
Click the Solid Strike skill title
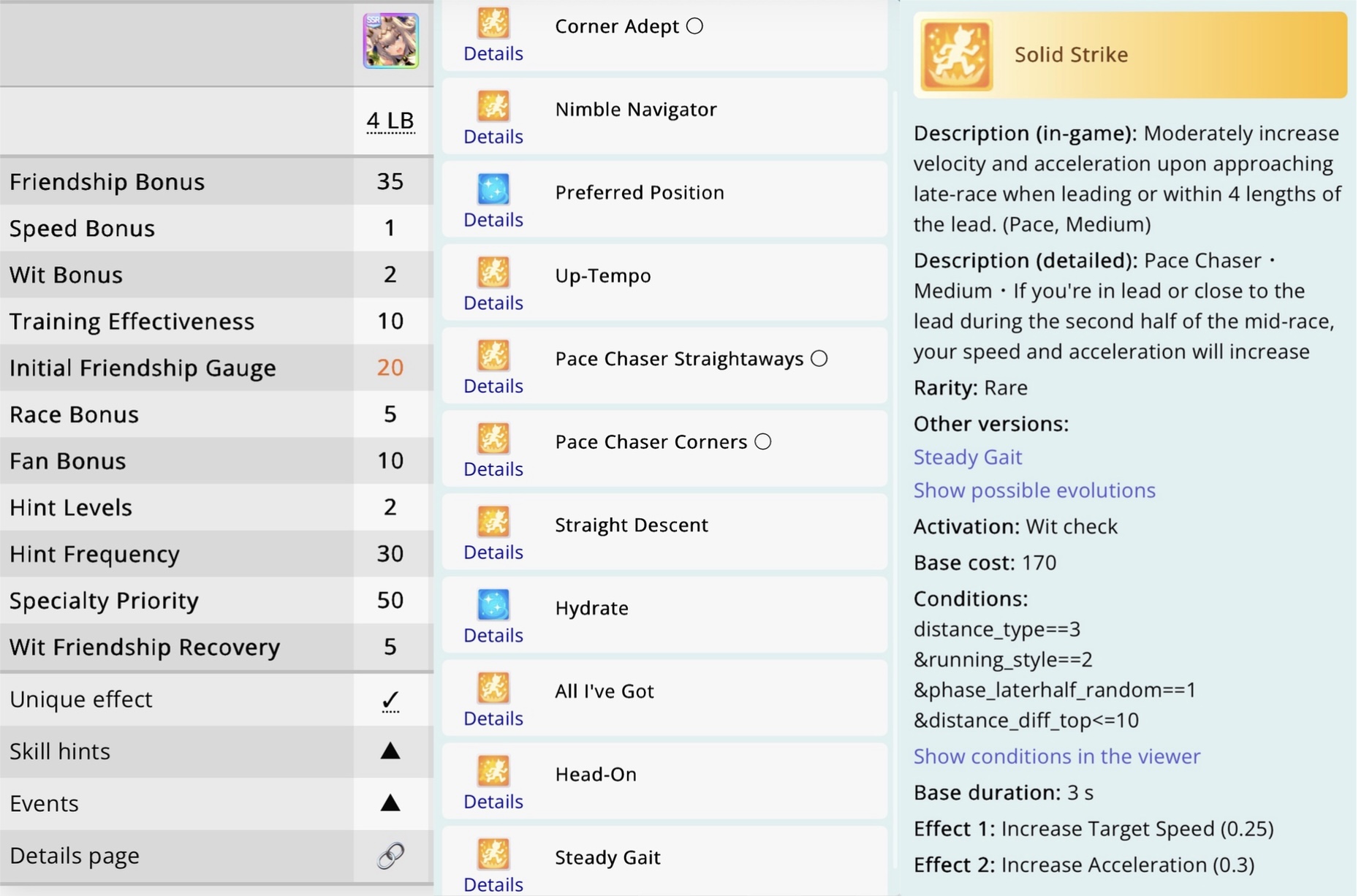click(1071, 55)
